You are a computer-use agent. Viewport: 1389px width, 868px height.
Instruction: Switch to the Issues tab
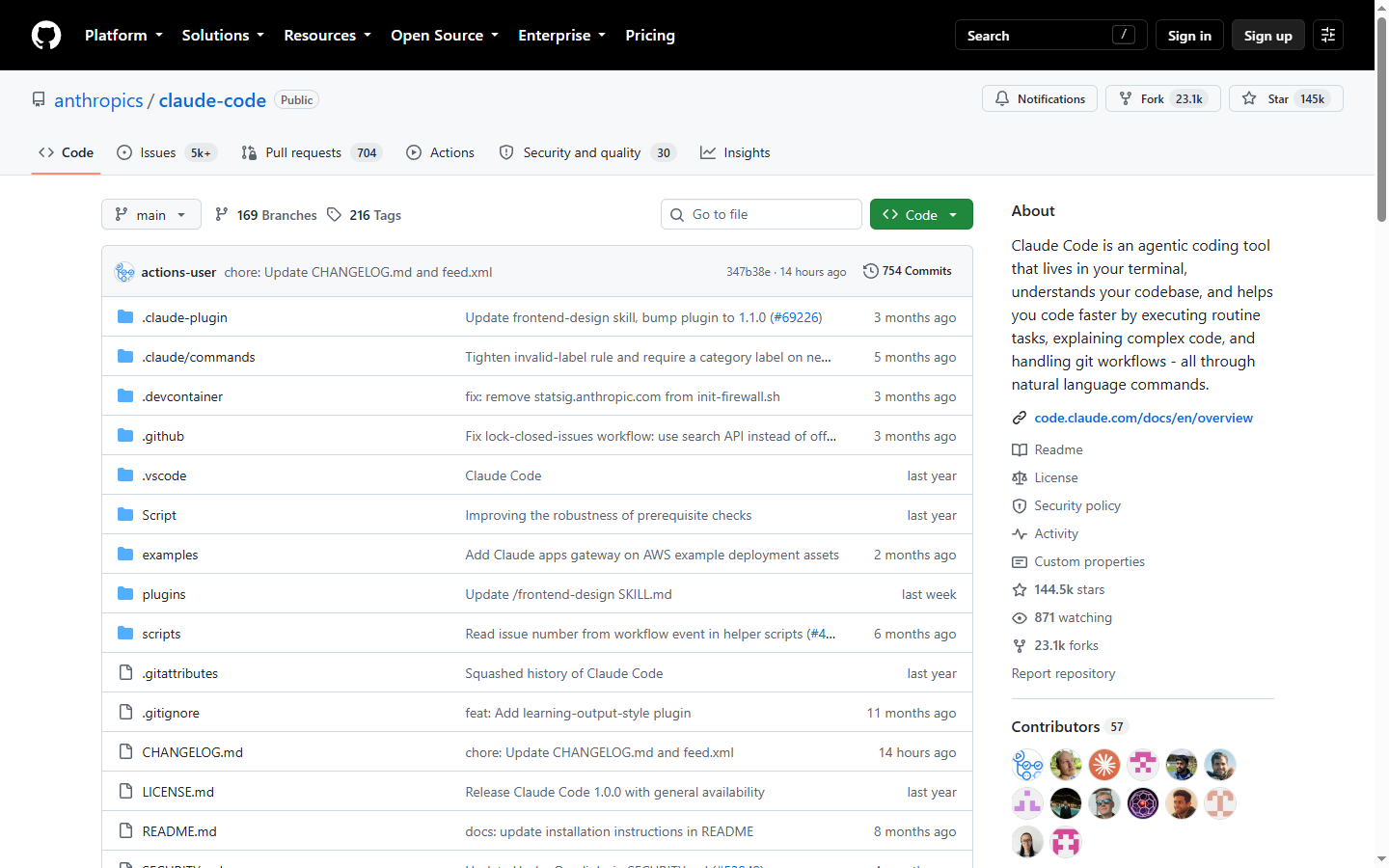coord(166,152)
